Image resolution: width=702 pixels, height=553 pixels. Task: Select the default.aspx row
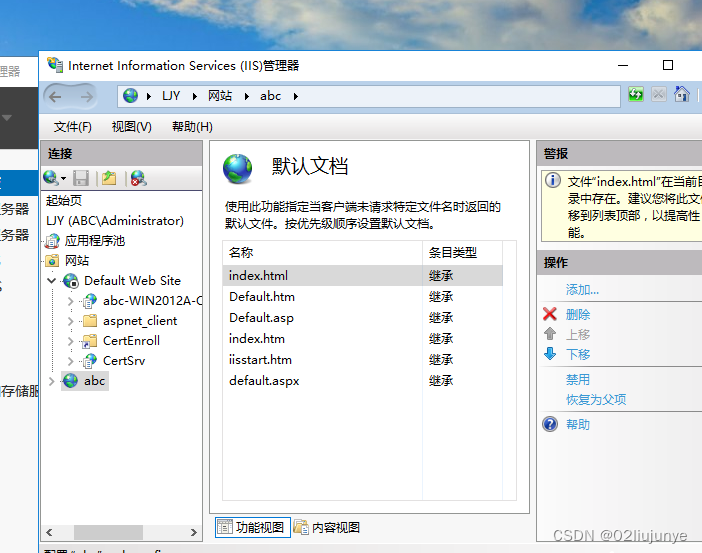coord(363,381)
